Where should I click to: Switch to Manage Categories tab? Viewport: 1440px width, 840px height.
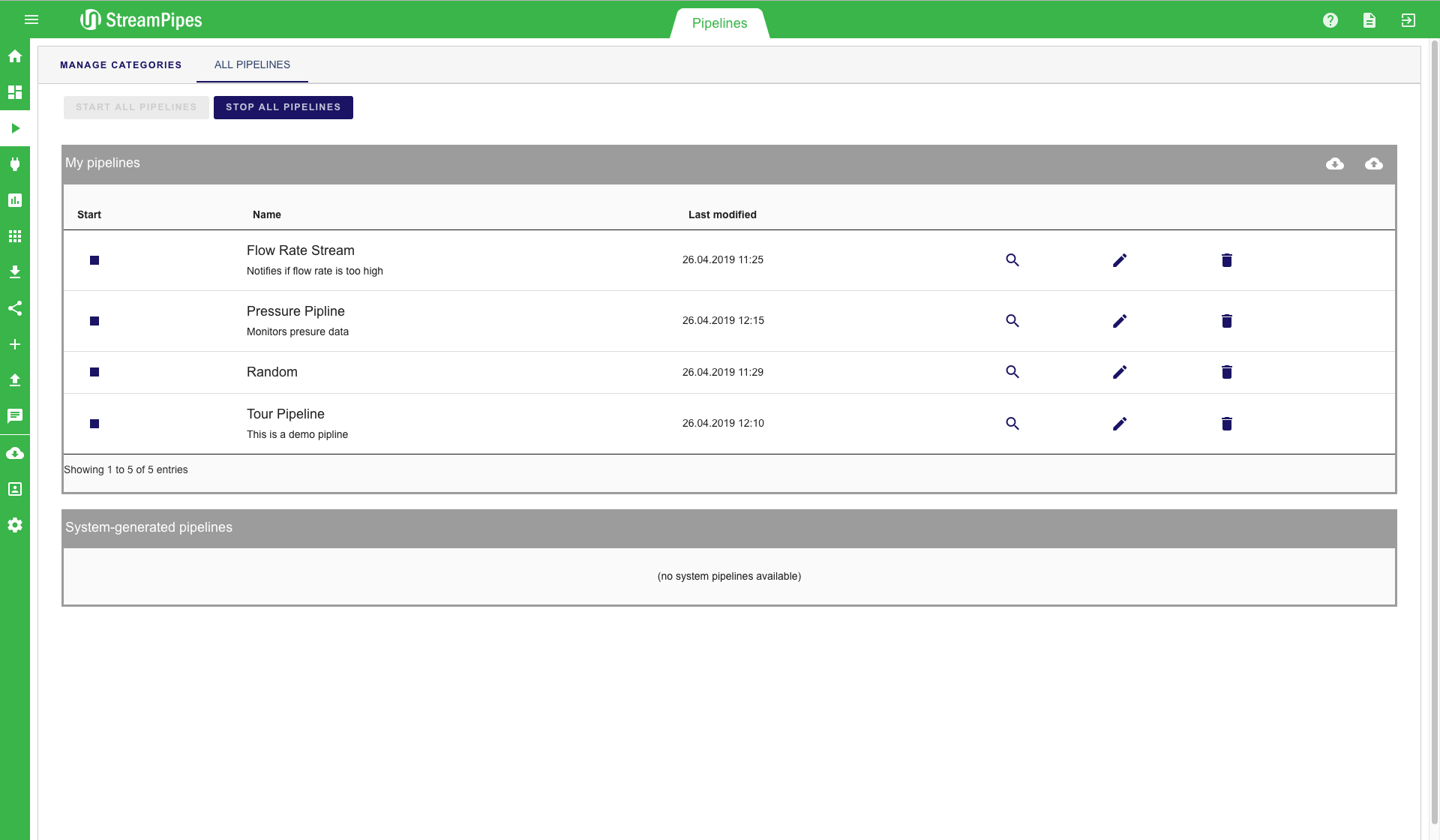click(121, 65)
